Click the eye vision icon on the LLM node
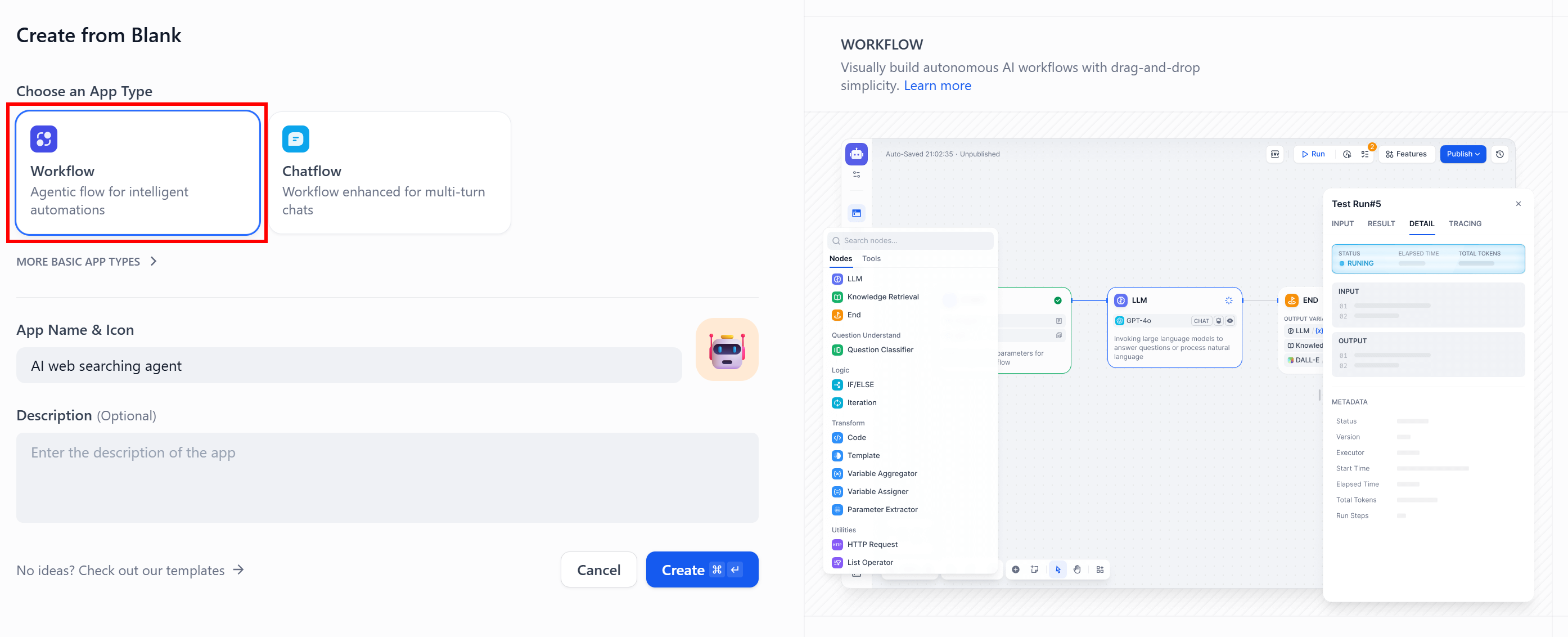This screenshot has height=637, width=1568. click(x=1229, y=321)
